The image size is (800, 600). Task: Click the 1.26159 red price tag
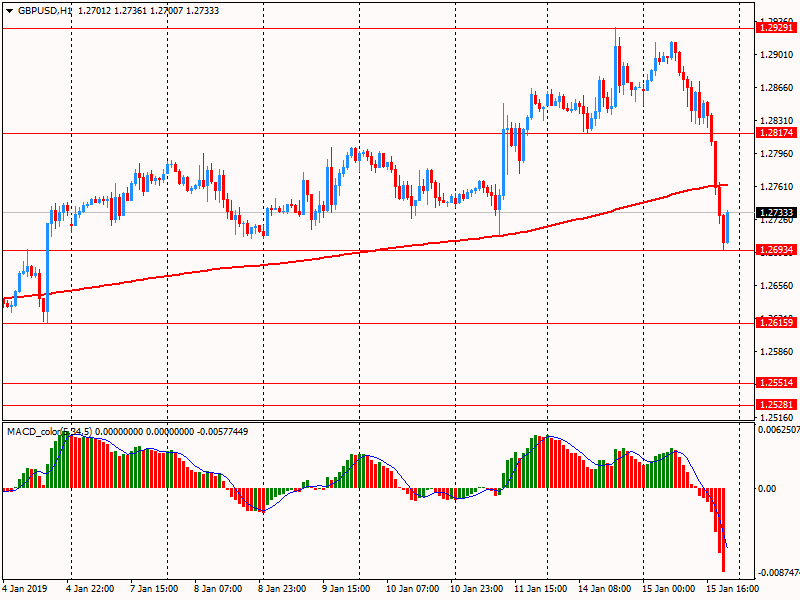click(x=775, y=323)
